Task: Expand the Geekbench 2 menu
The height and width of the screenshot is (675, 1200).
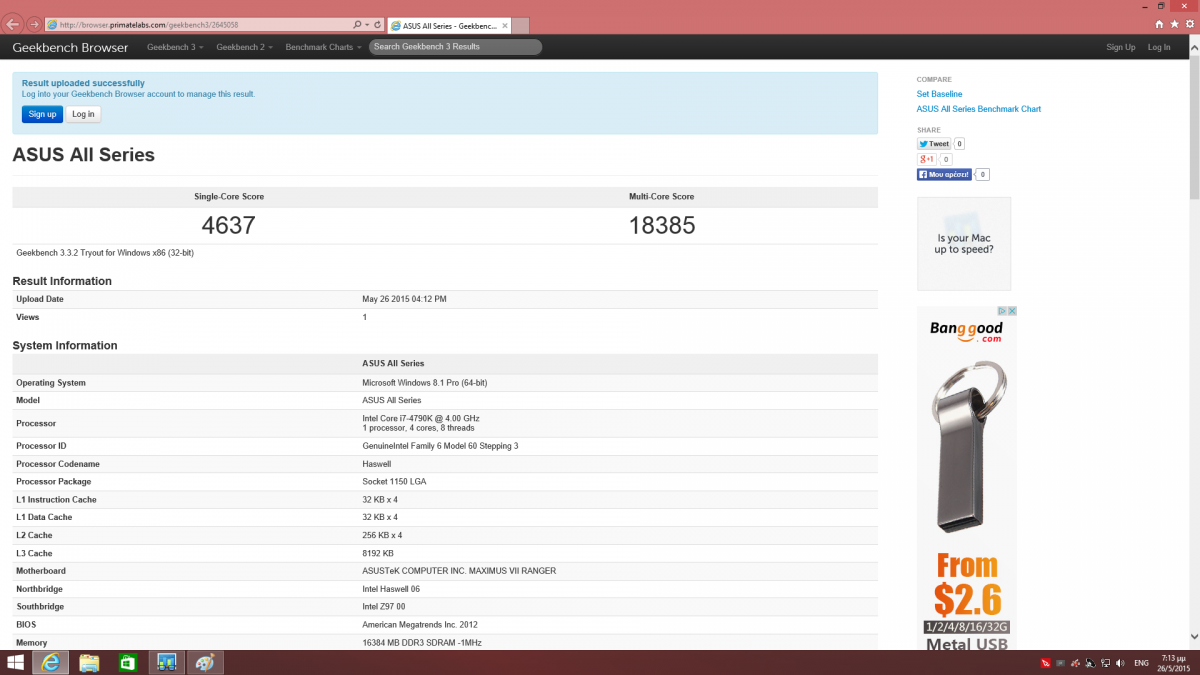Action: coord(244,47)
